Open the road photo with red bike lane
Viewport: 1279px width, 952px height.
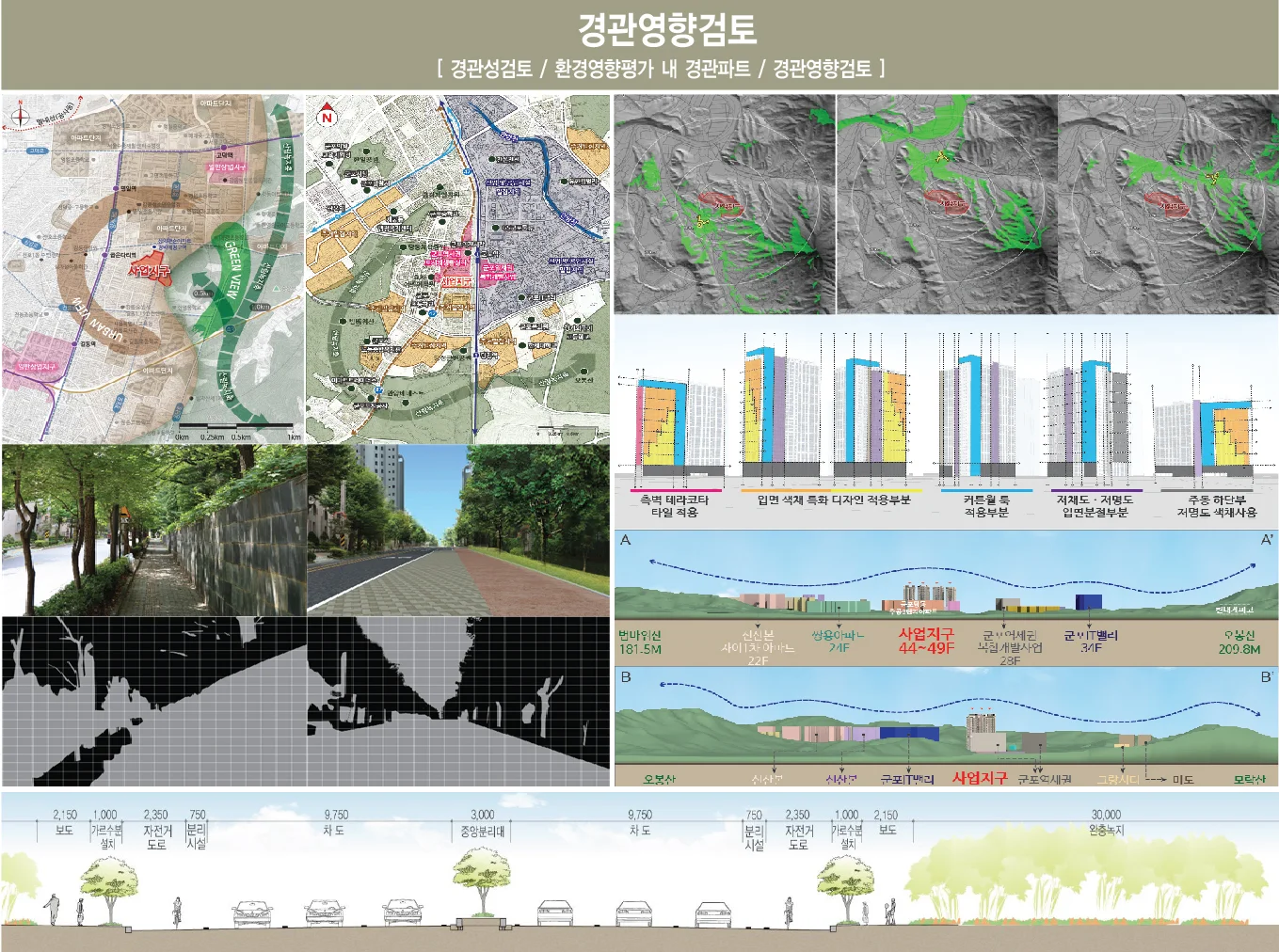click(458, 531)
